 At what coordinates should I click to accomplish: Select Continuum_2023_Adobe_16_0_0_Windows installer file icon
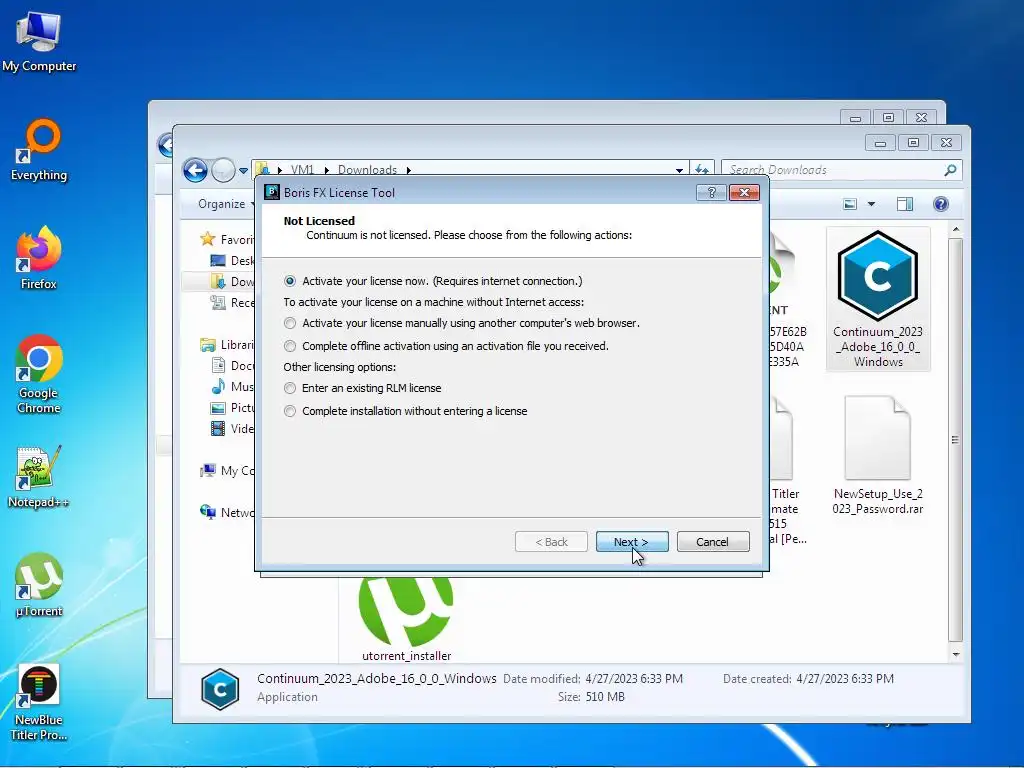[x=878, y=299]
